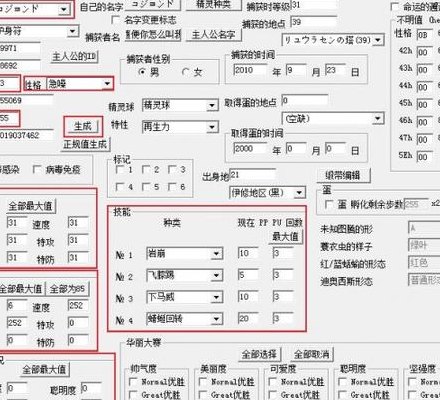
Task: Click the capture year field 2010
Action: tap(250, 70)
